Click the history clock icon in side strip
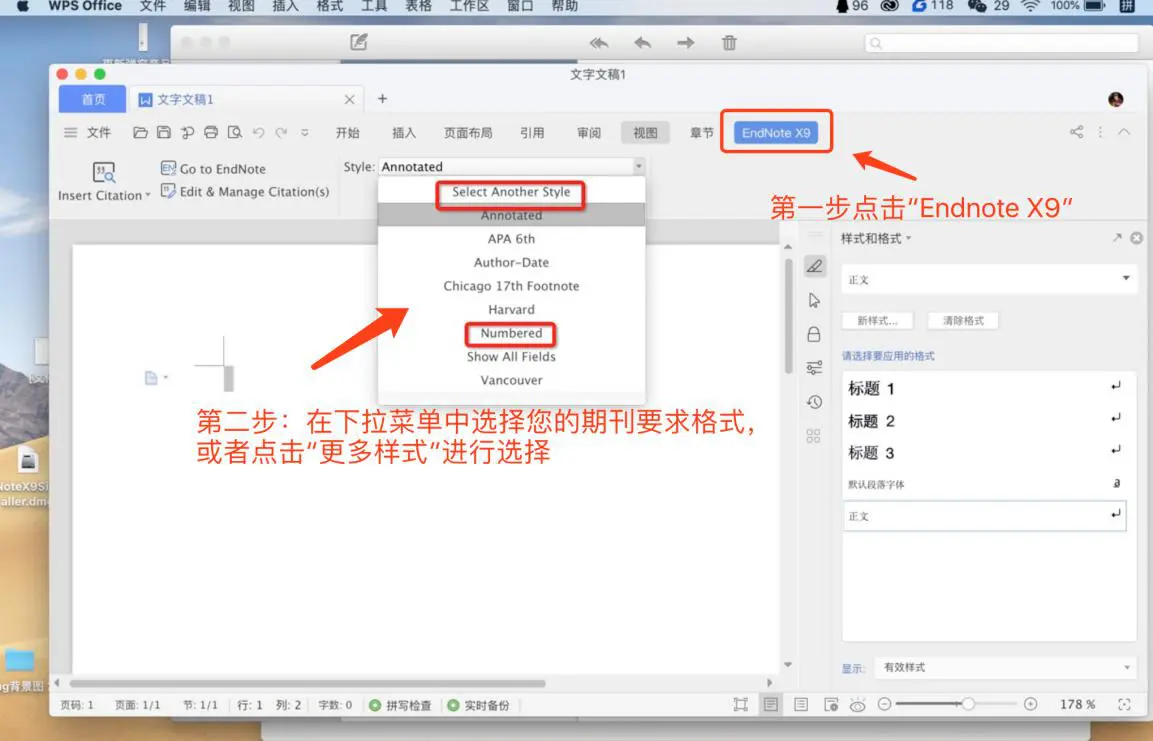Image resolution: width=1153 pixels, height=741 pixels. 814,402
